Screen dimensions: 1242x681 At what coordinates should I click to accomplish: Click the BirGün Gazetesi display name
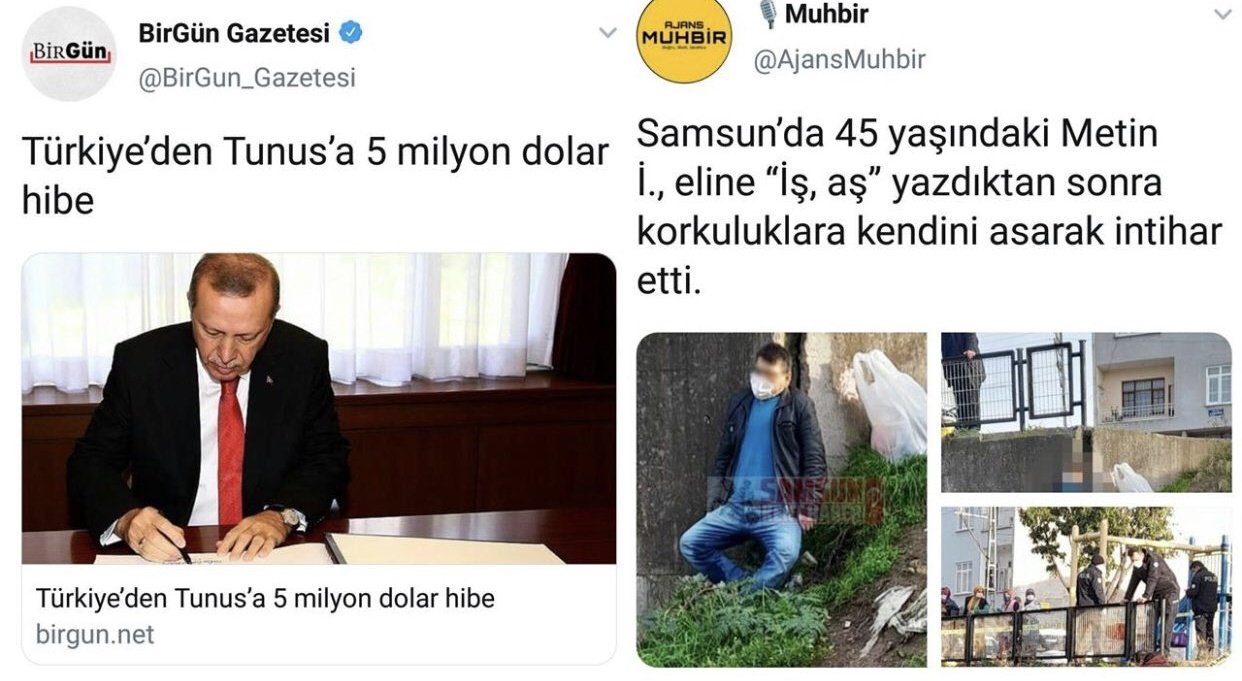coord(234,34)
